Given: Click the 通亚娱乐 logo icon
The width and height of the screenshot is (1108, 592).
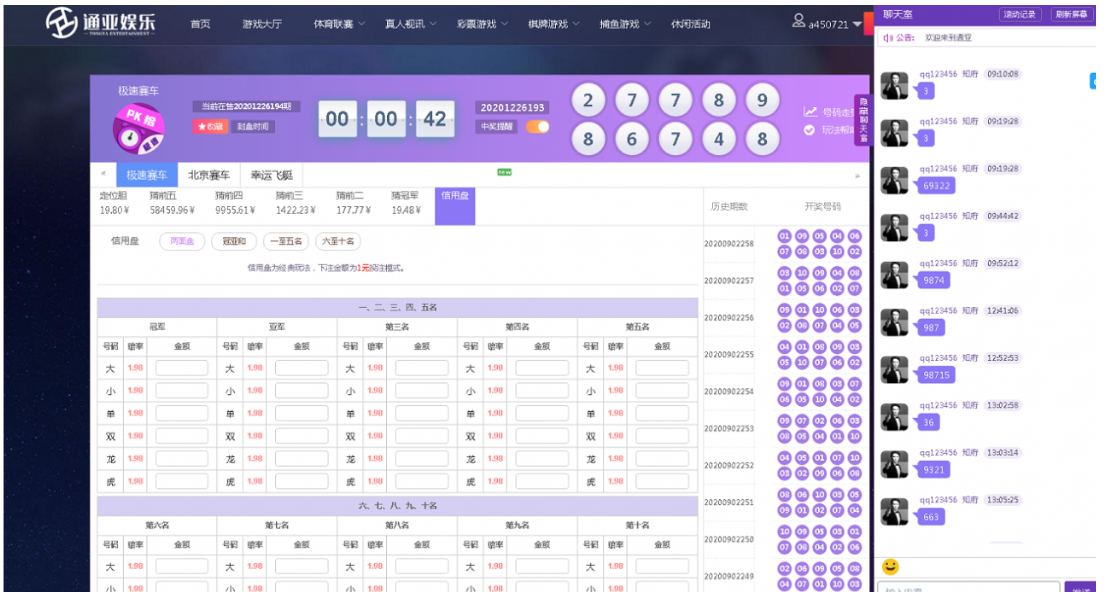Looking at the screenshot, I should (62, 23).
